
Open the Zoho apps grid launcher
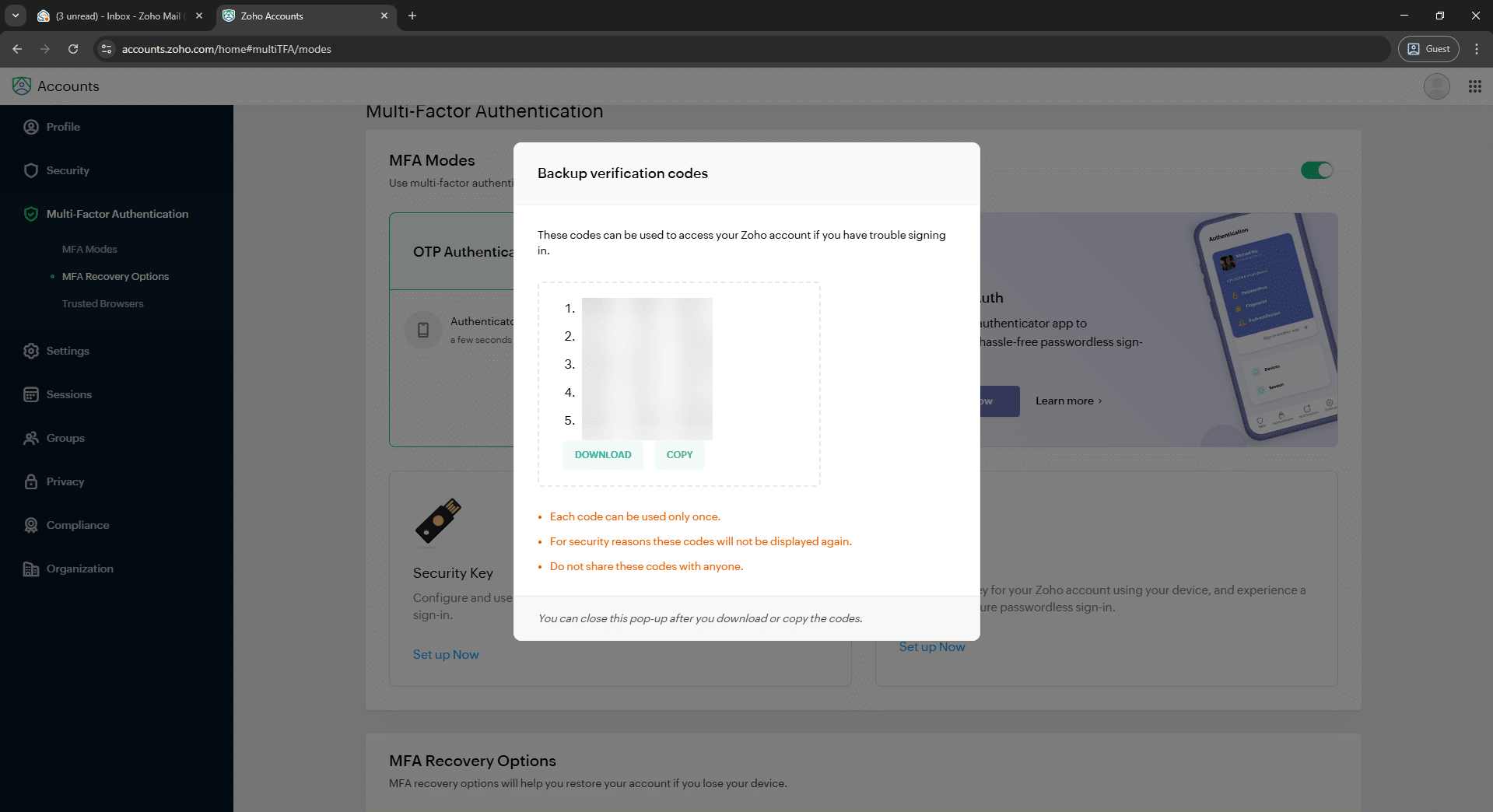coord(1474,86)
